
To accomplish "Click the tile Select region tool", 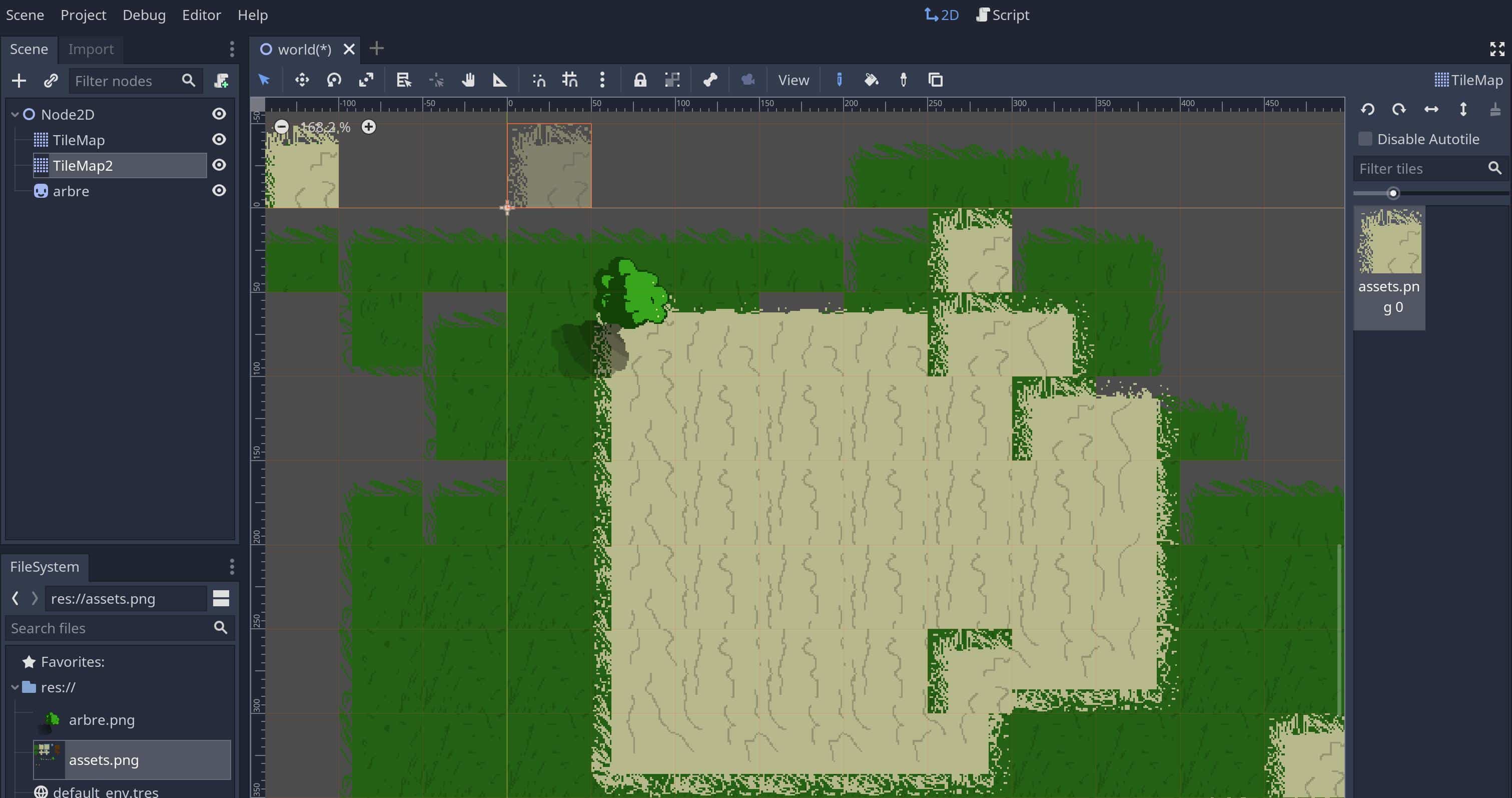I will tap(936, 80).
